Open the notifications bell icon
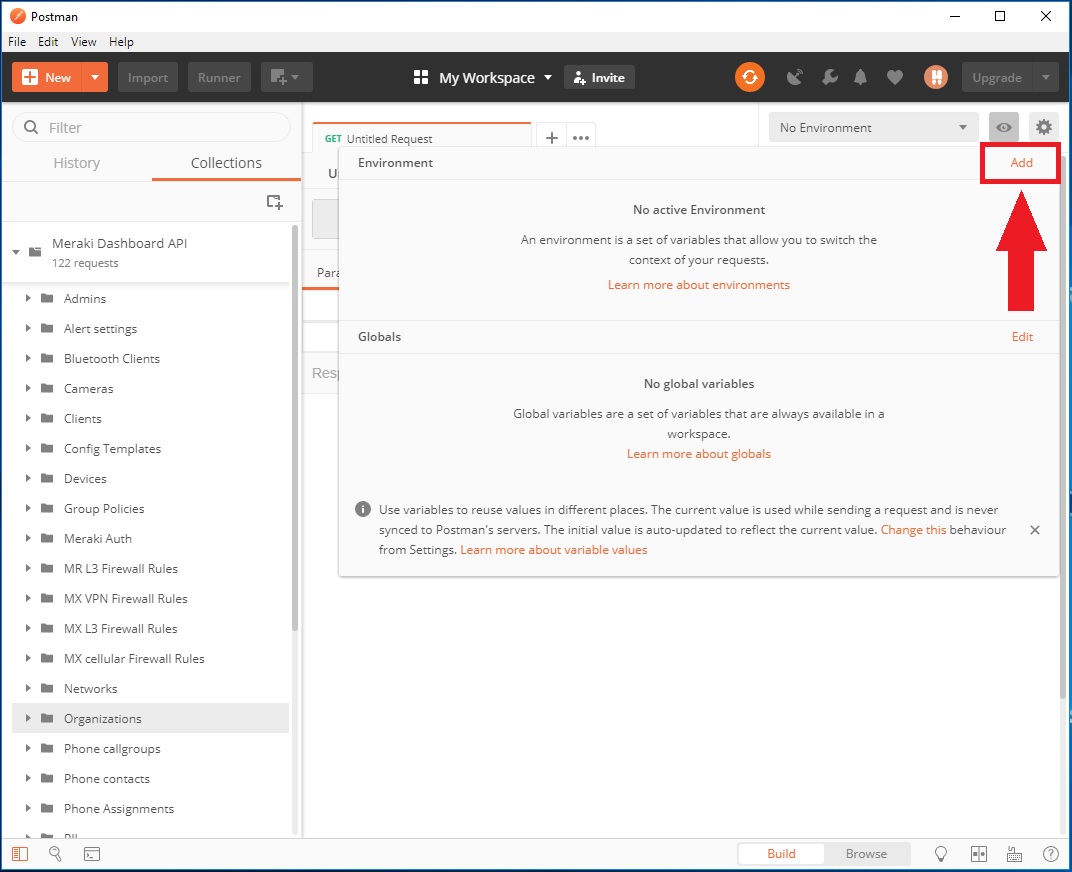Image resolution: width=1072 pixels, height=872 pixels. coord(861,77)
